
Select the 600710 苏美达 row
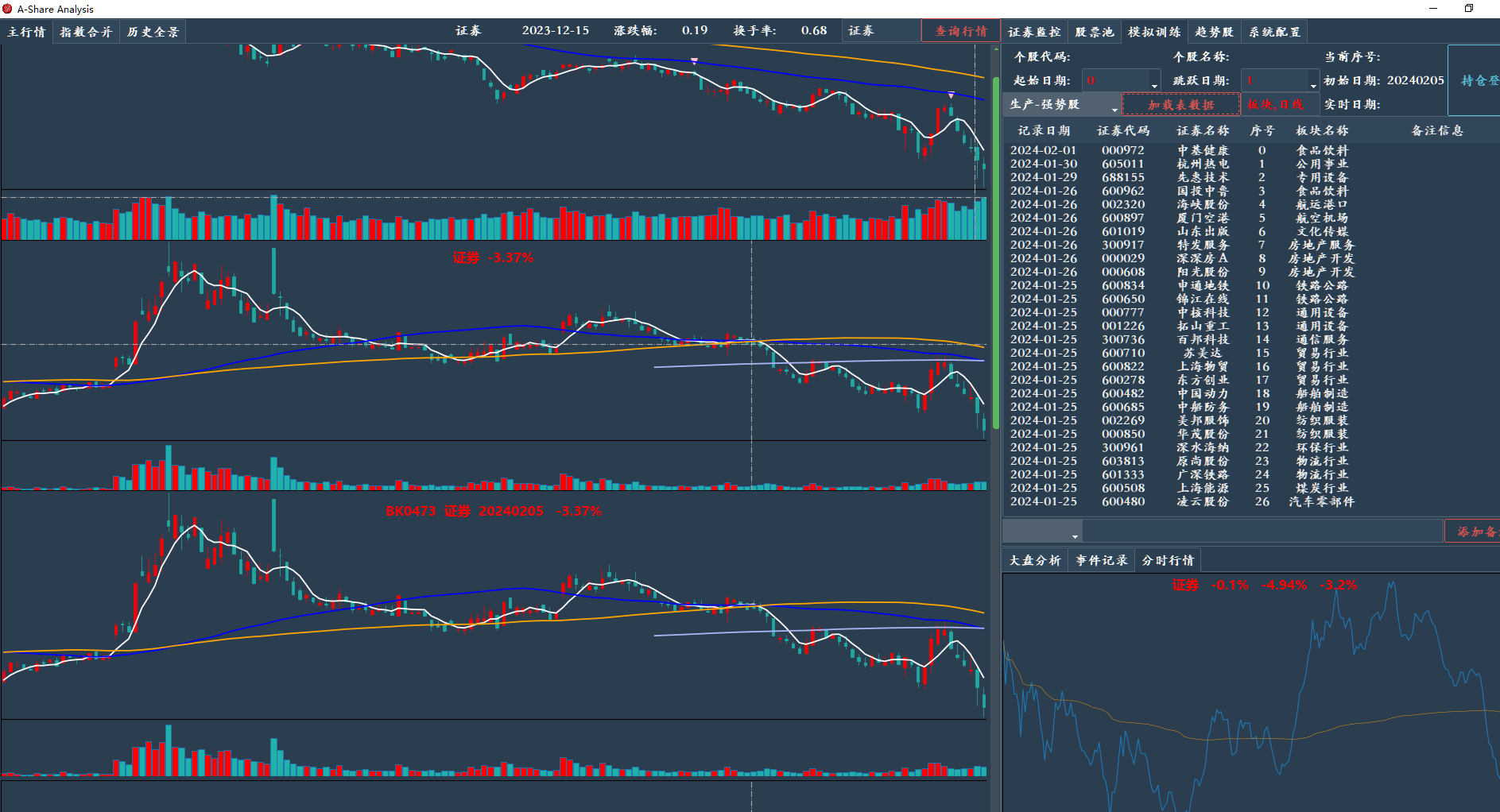[x=1250, y=353]
